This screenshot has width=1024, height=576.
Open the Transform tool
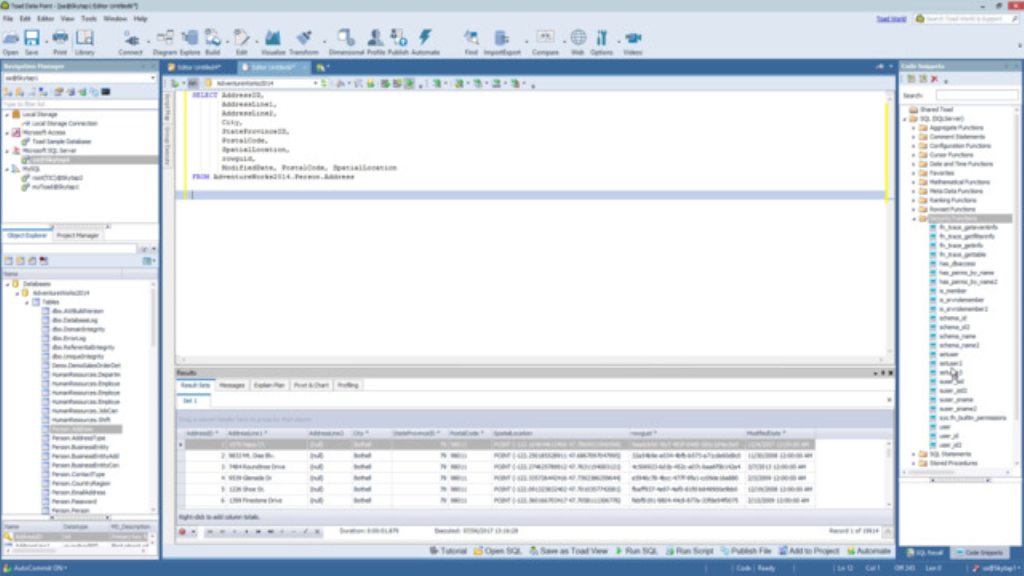[303, 39]
